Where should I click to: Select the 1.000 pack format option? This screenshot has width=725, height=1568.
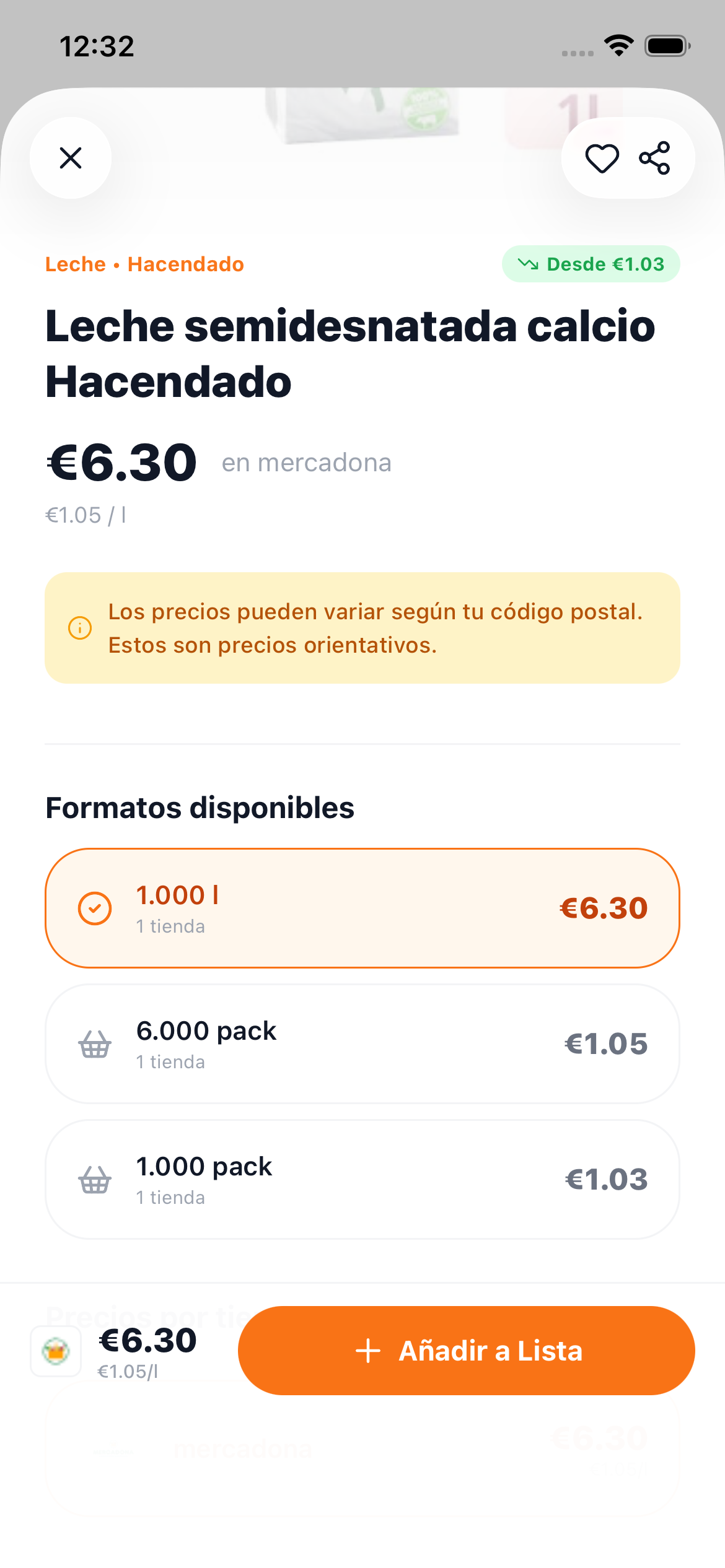362,1180
